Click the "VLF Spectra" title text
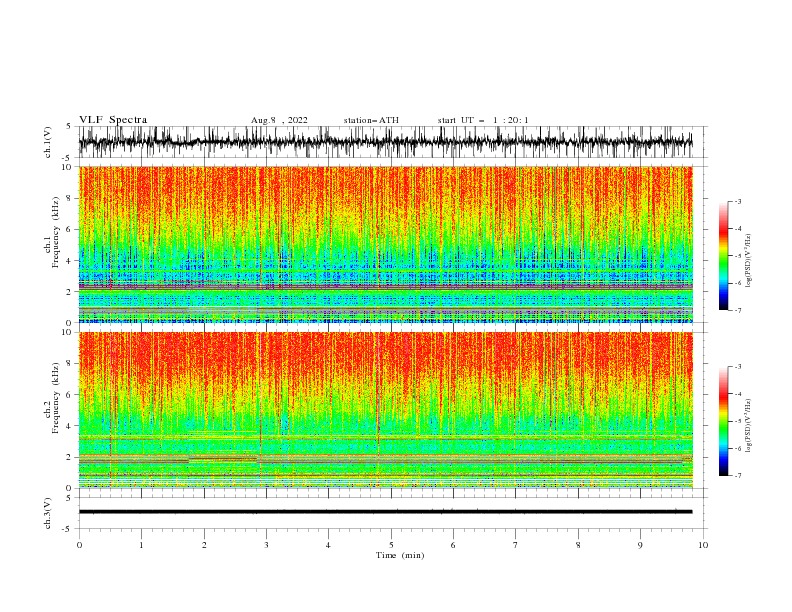The height and width of the screenshot is (612, 792). click(x=113, y=120)
